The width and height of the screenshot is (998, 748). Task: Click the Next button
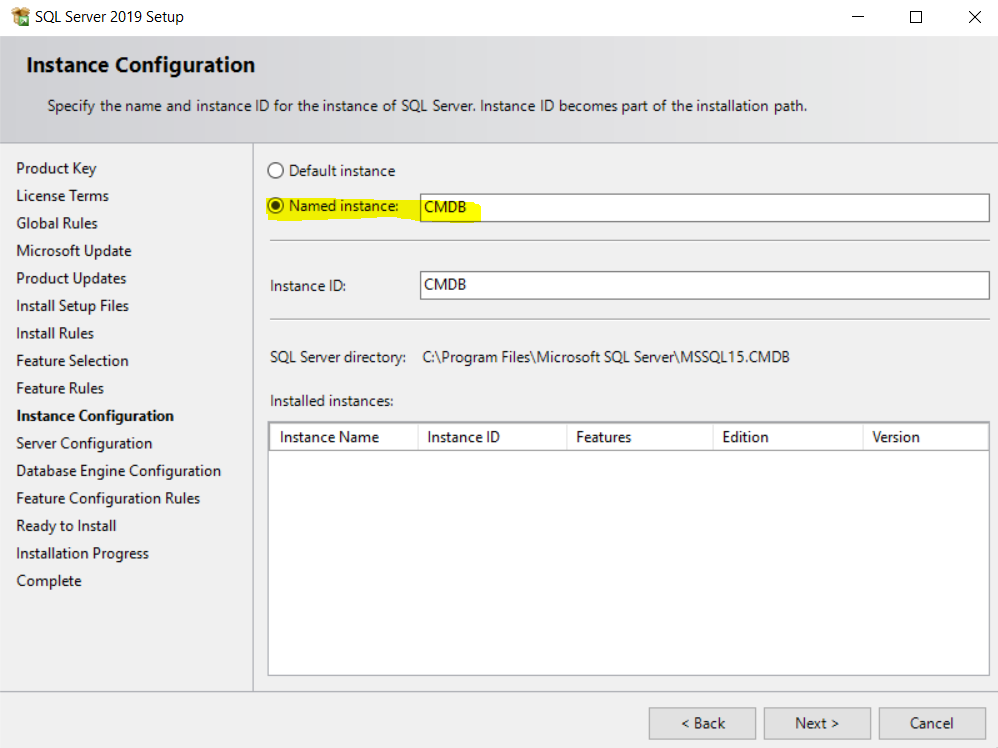[817, 723]
